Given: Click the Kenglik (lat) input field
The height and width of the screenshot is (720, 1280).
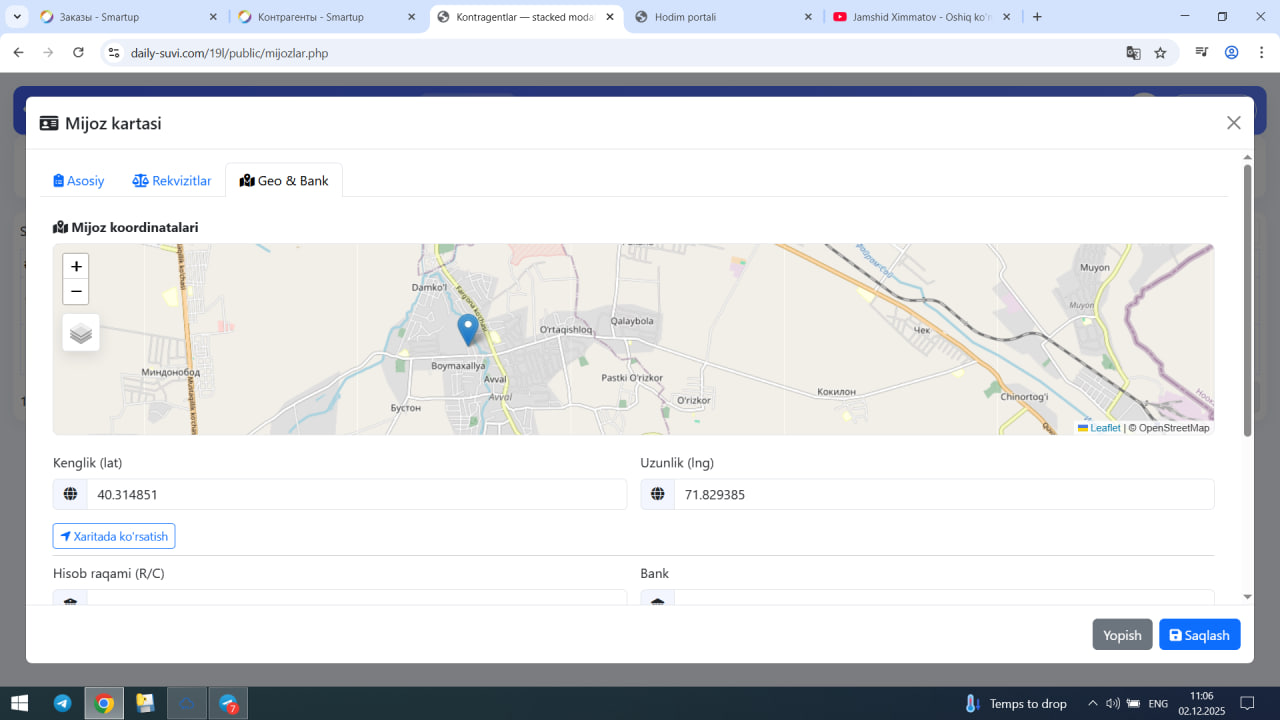Looking at the screenshot, I should pyautogui.click(x=355, y=494).
